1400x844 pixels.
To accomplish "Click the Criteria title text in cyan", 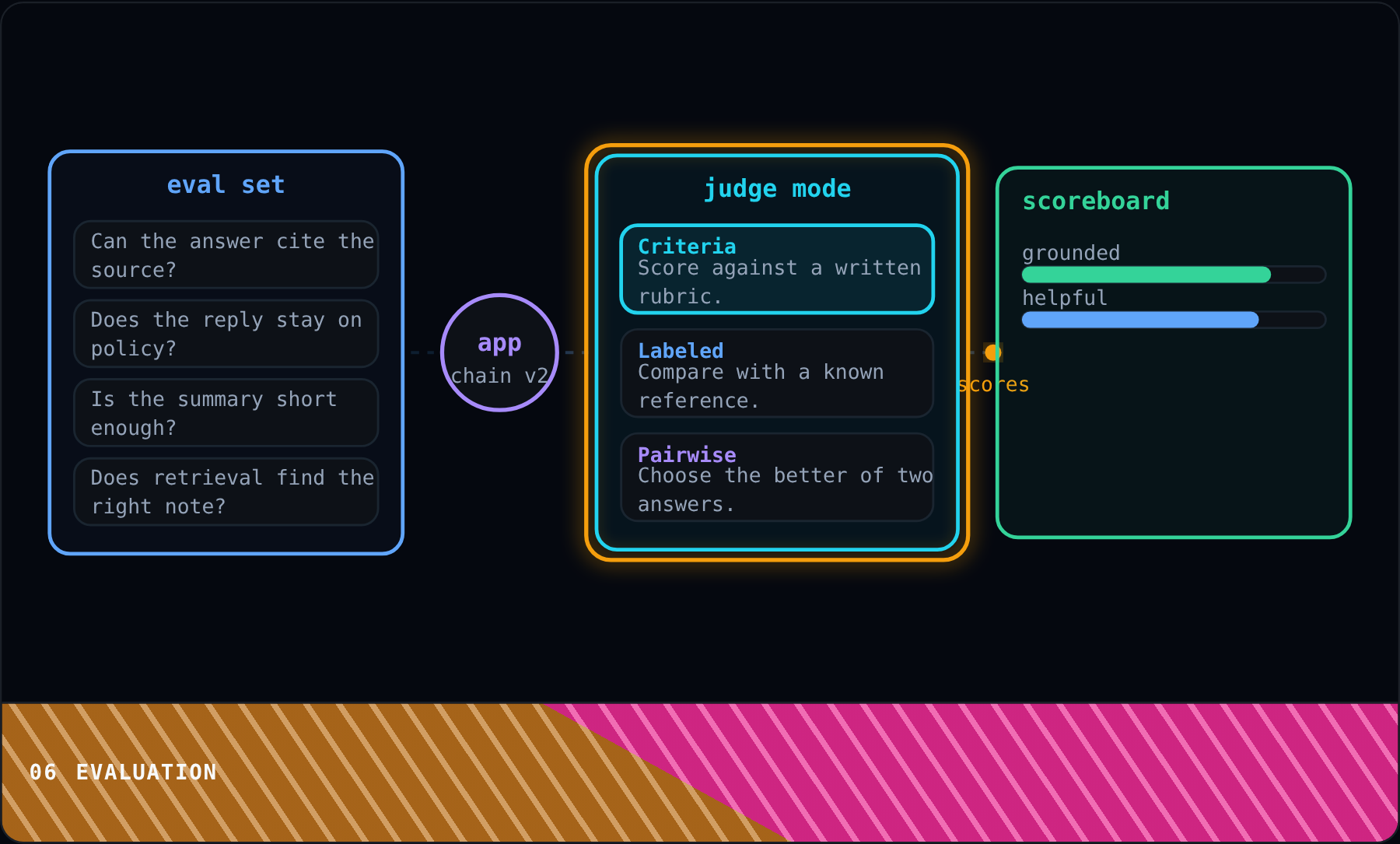I will tap(687, 246).
